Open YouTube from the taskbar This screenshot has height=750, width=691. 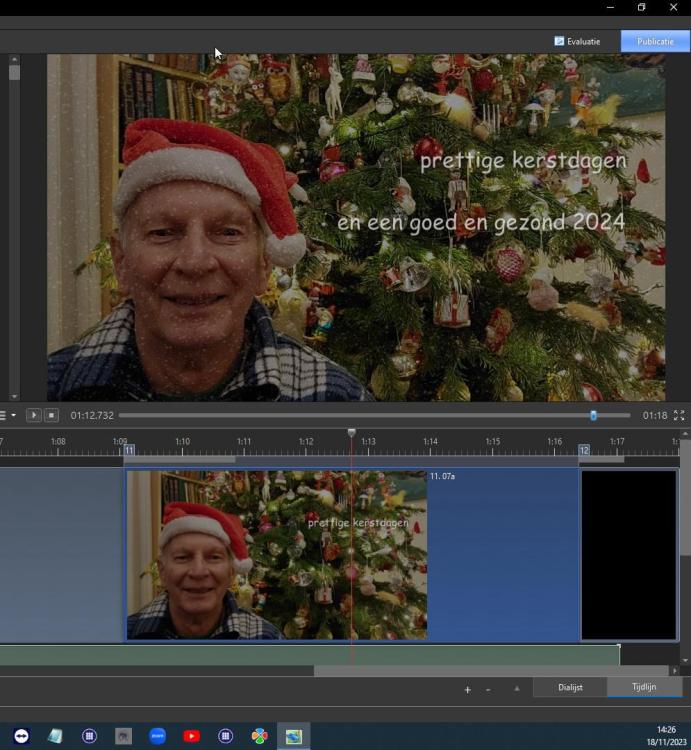(x=191, y=736)
